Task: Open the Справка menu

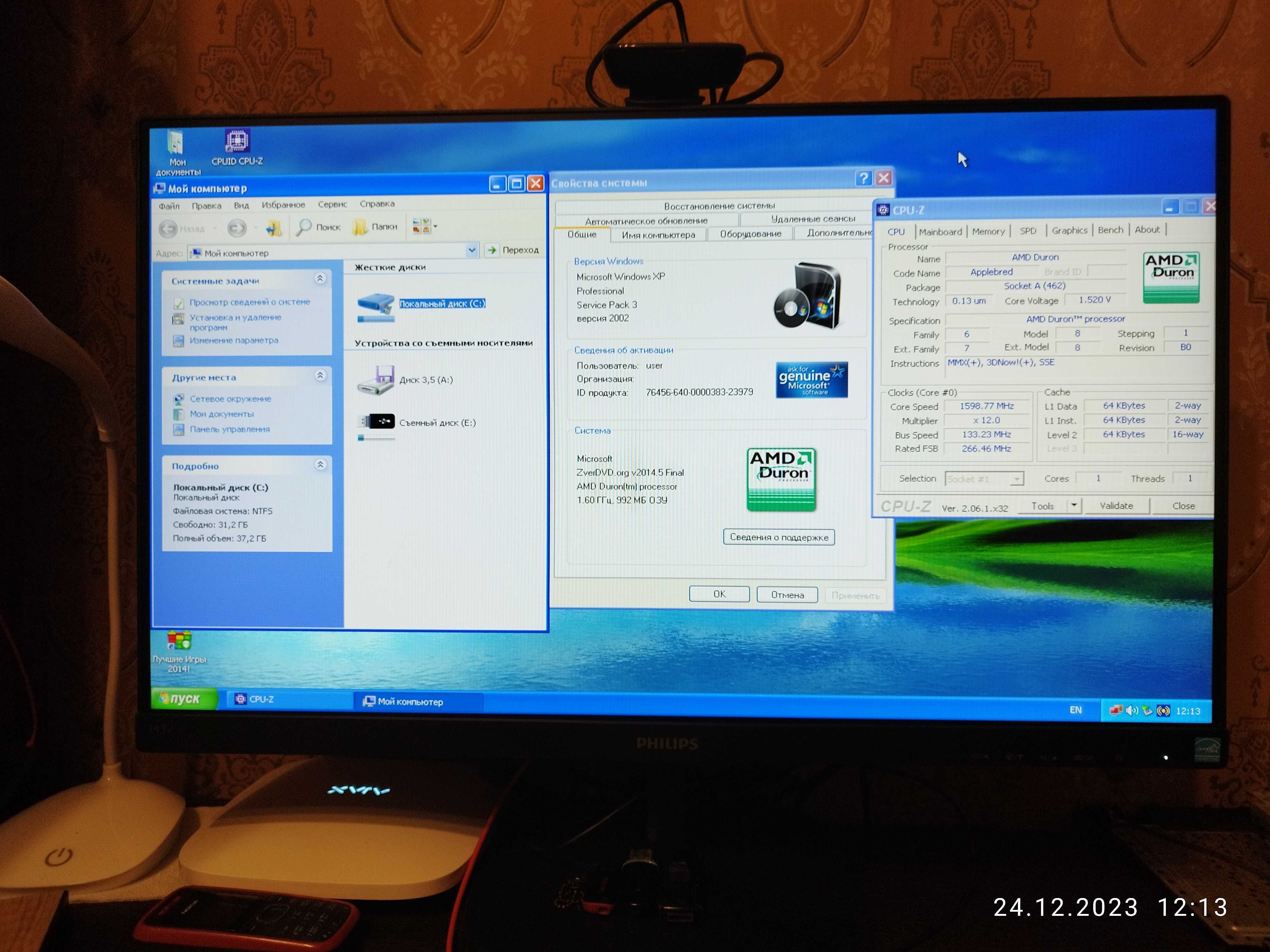Action: 377,204
